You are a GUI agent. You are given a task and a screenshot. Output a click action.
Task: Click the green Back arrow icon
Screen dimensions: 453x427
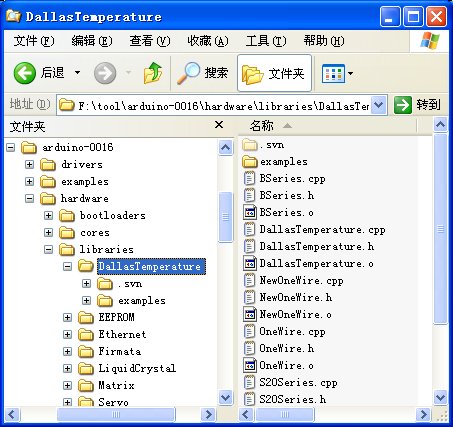(x=25, y=73)
